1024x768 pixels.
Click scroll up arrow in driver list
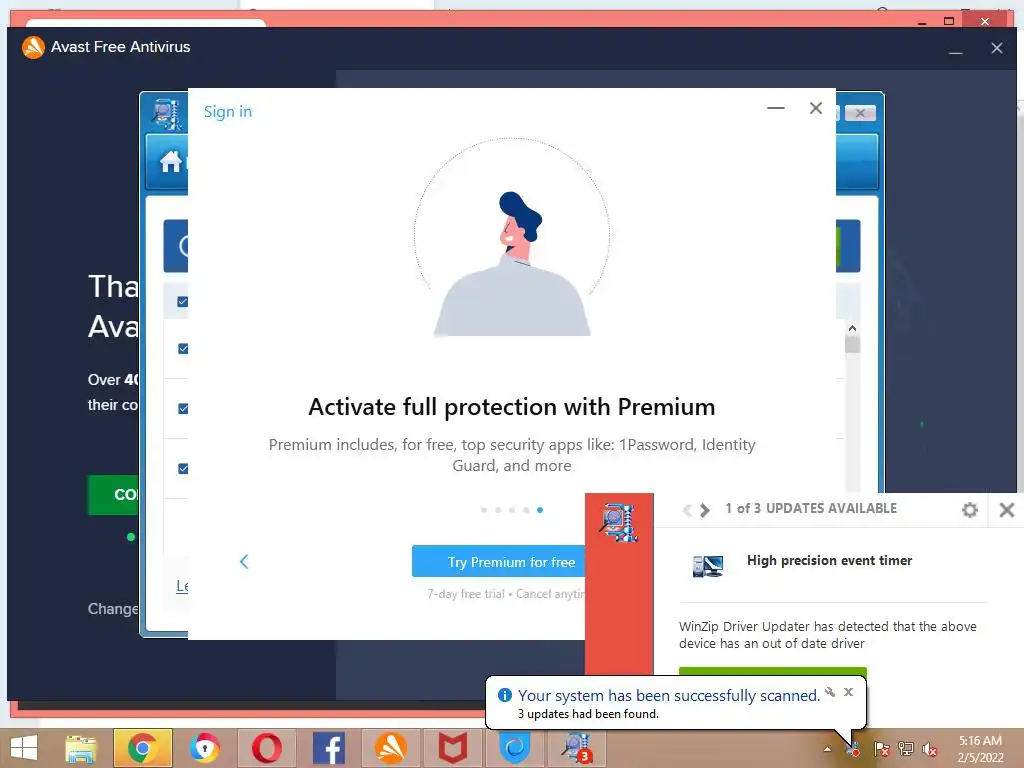pyautogui.click(x=852, y=328)
